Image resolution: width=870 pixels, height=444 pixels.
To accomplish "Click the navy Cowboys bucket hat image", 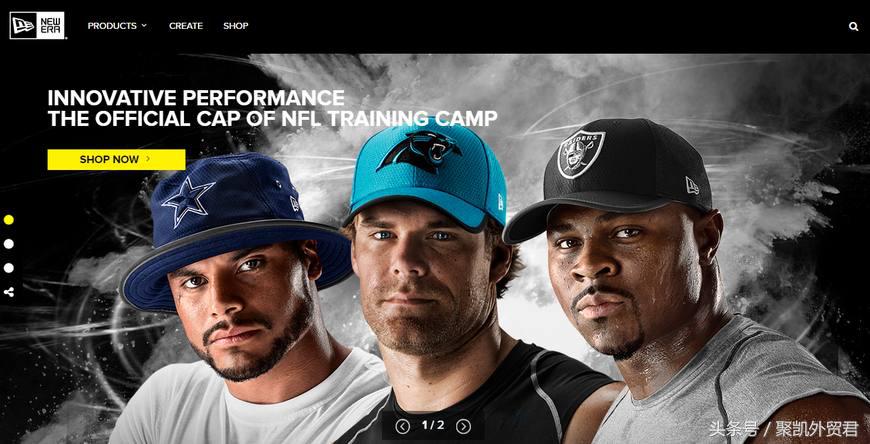I will point(236,230).
